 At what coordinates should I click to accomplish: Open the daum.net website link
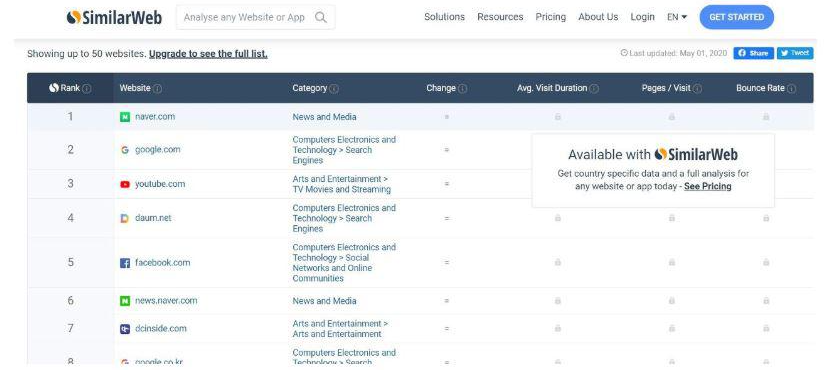153,218
